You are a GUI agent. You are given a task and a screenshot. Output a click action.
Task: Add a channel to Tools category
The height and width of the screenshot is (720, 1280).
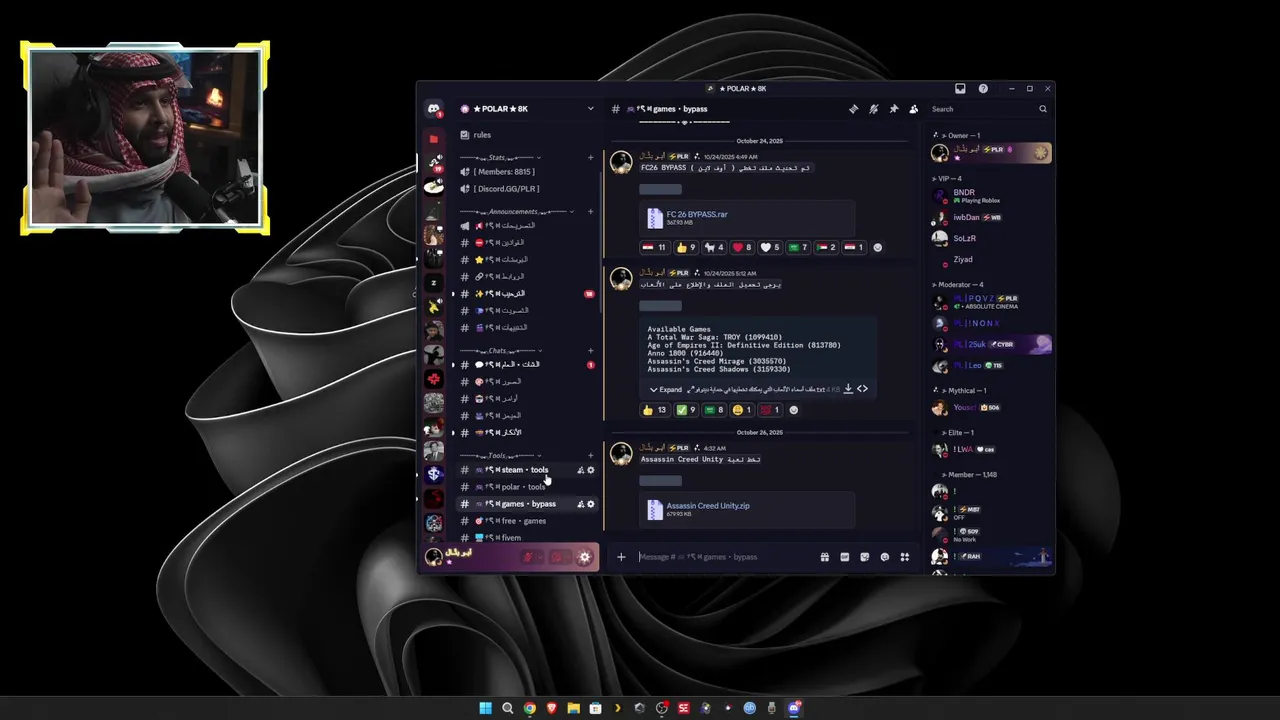590,456
